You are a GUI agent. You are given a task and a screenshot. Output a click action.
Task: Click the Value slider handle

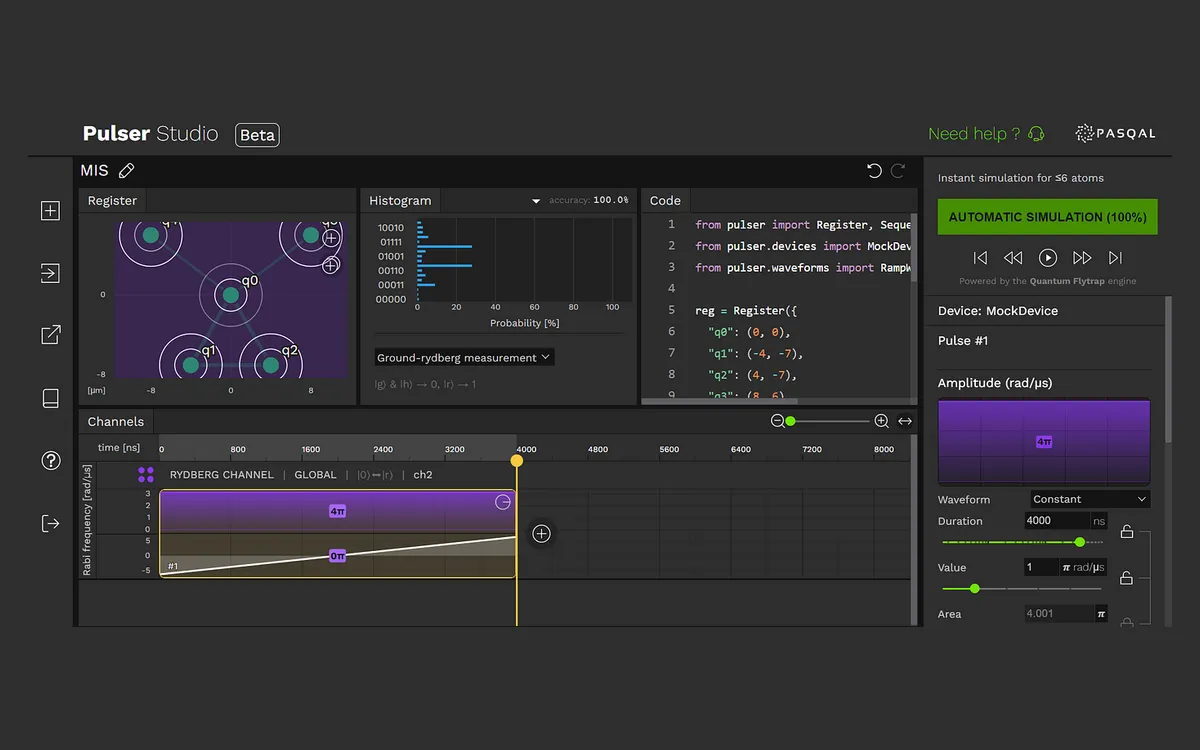point(974,588)
